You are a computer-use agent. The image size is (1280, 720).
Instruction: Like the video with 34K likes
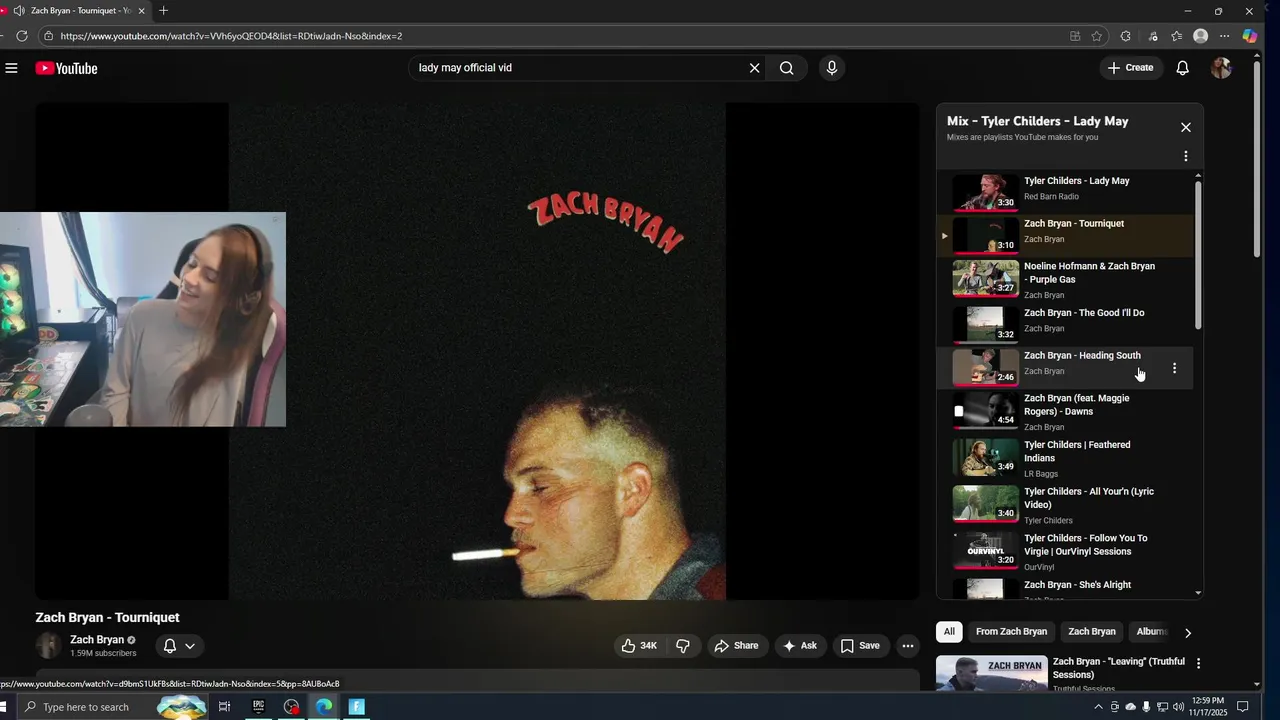pos(639,646)
